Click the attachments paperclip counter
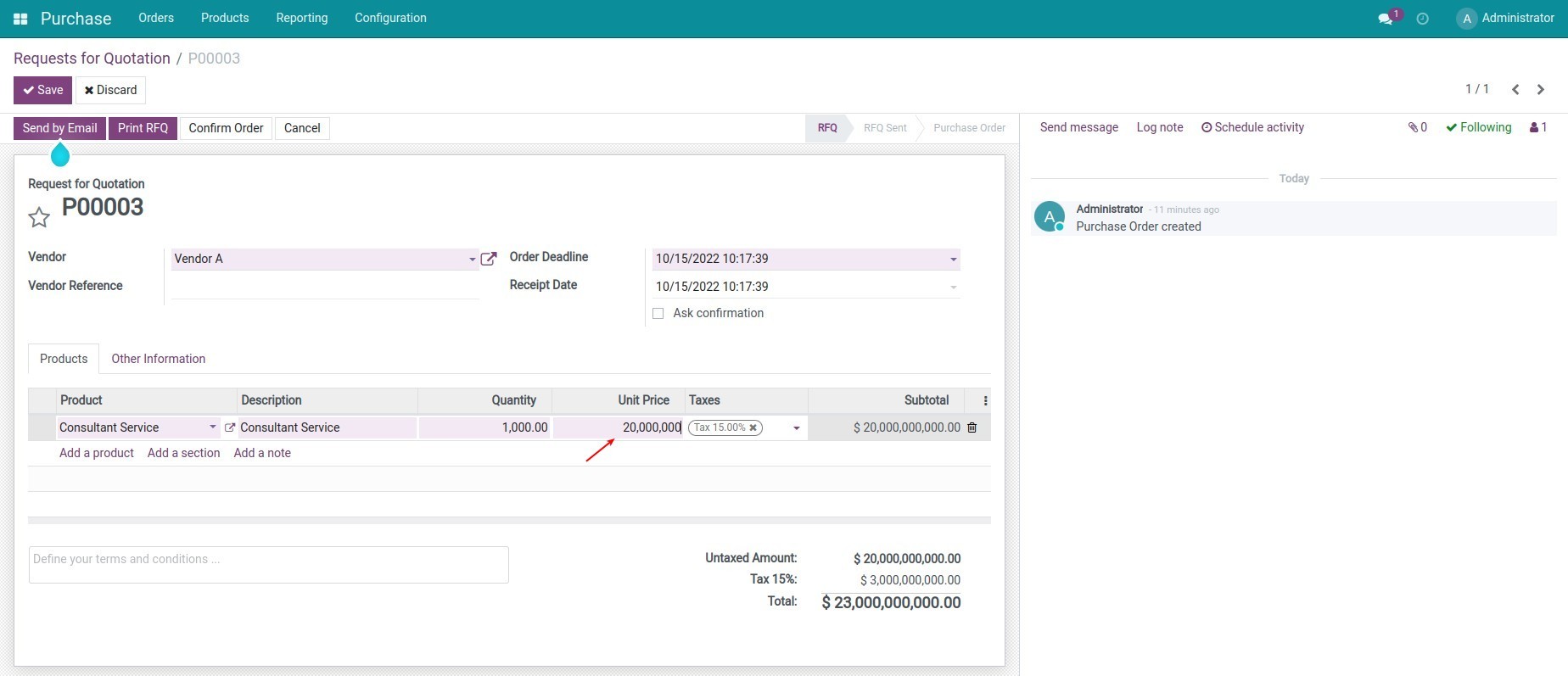This screenshot has width=1568, height=676. 1418,127
